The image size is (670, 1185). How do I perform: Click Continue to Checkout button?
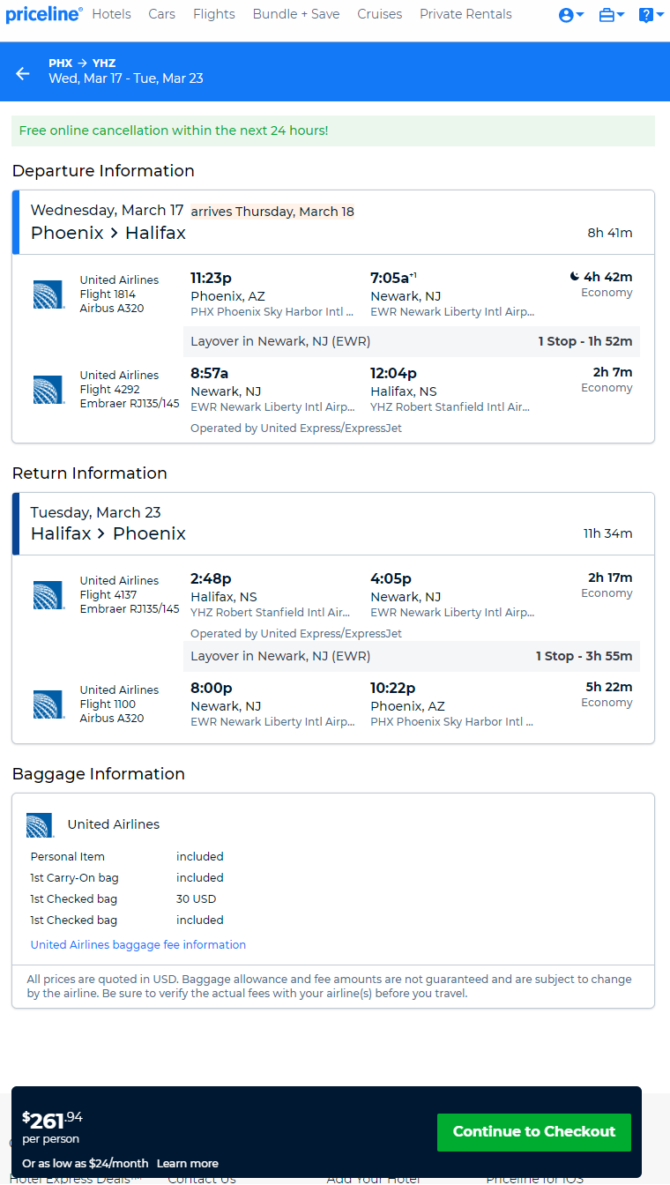[x=534, y=1131]
